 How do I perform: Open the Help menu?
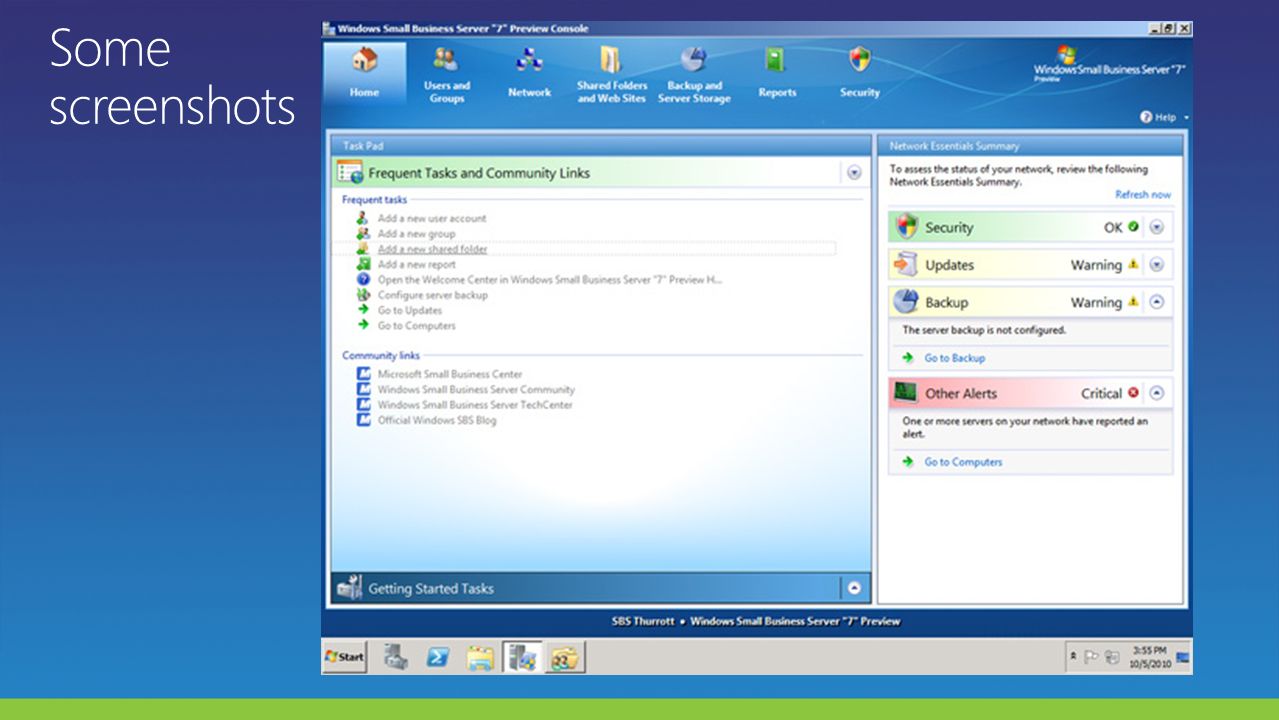tap(1165, 117)
